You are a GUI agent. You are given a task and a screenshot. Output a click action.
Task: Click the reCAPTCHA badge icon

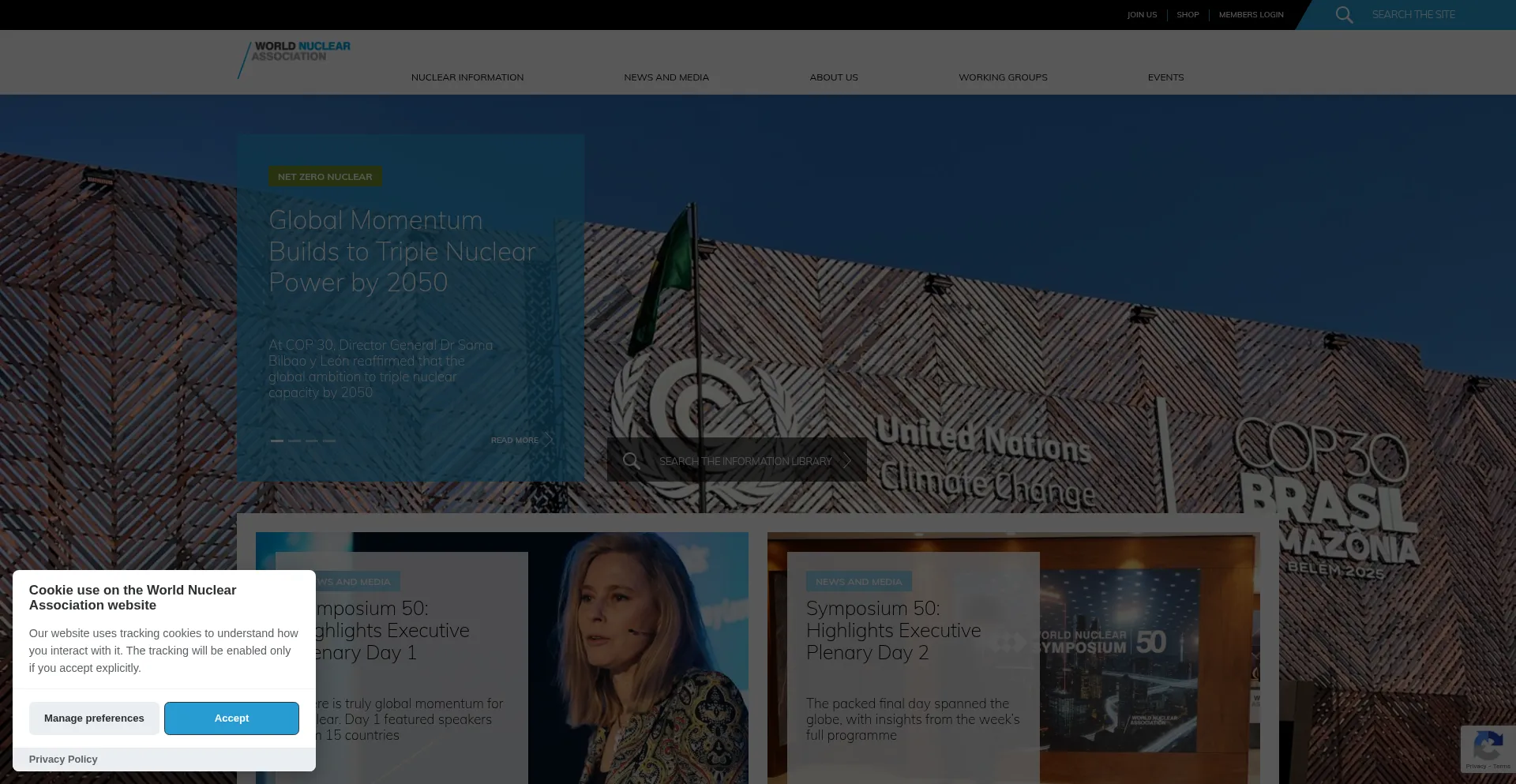pyautogui.click(x=1488, y=745)
